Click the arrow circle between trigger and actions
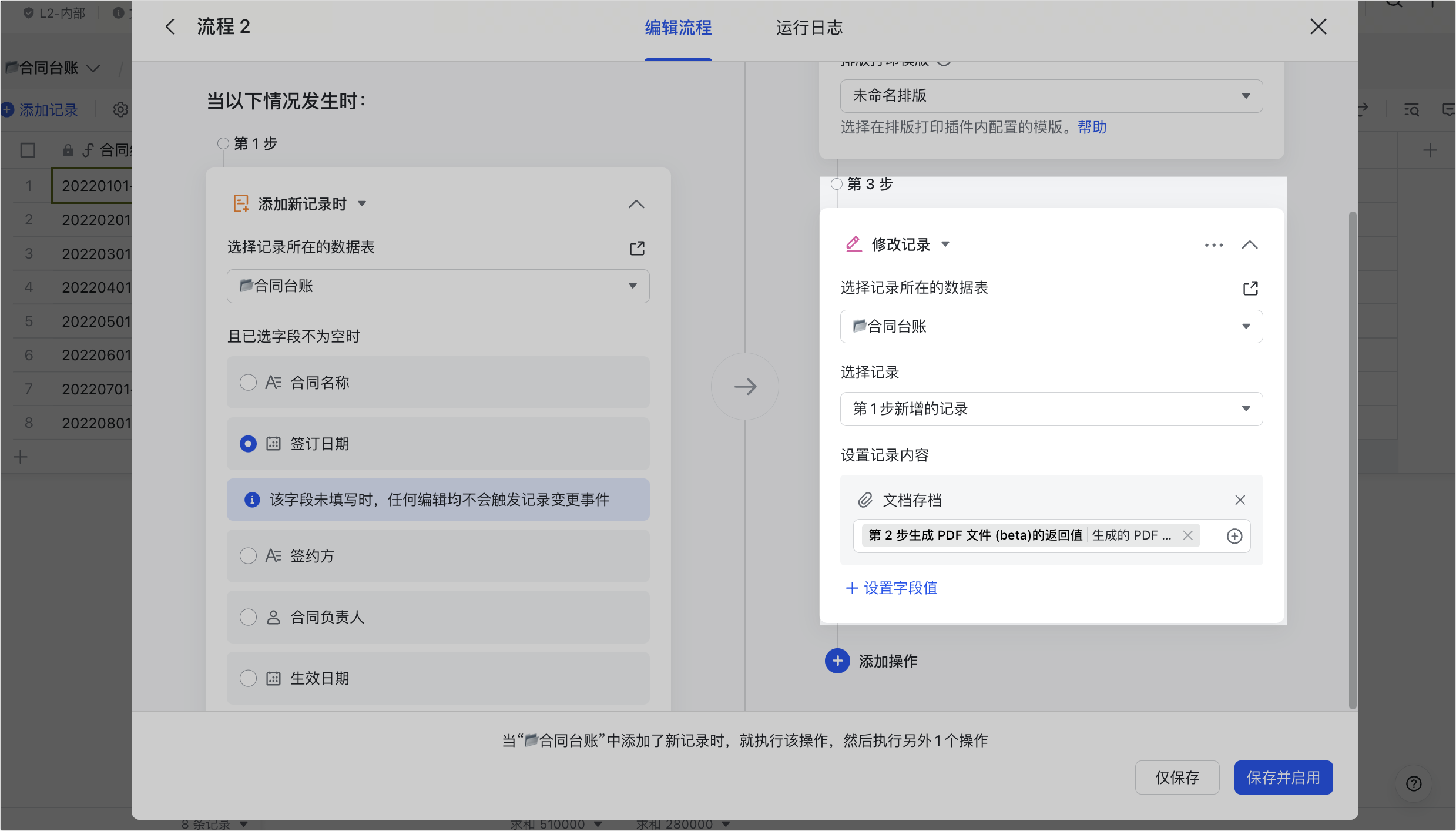This screenshot has width=1456, height=831. (745, 387)
